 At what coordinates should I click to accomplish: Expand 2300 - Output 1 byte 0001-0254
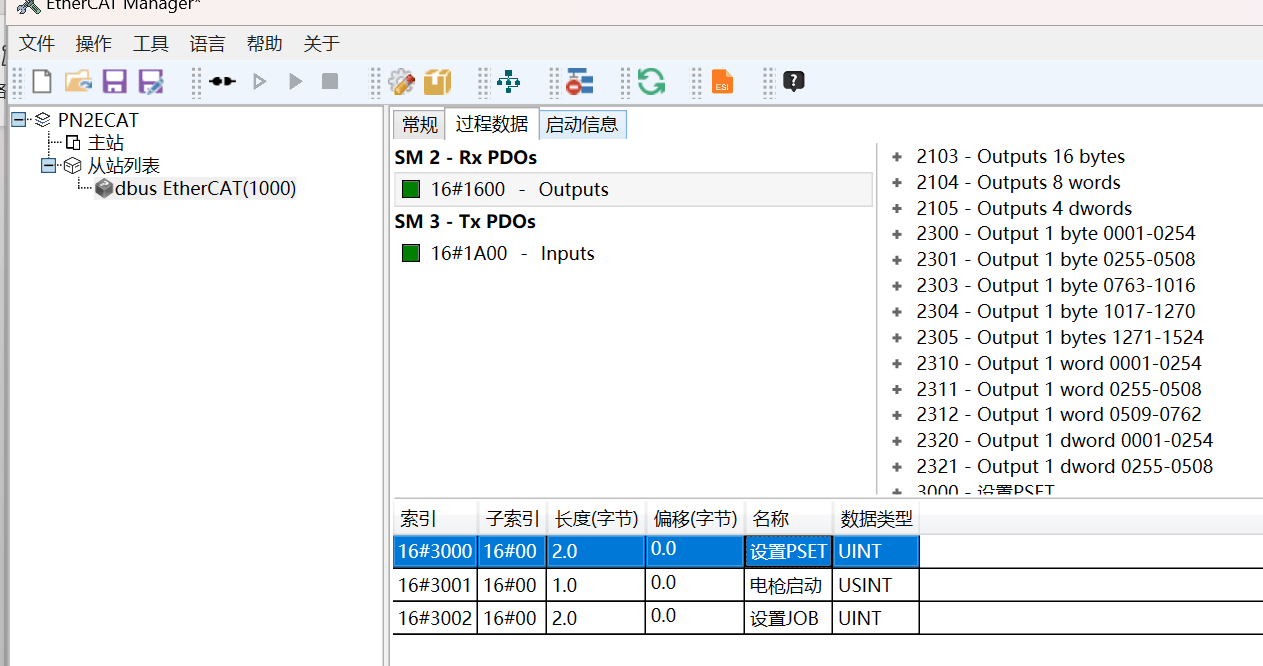coord(897,234)
